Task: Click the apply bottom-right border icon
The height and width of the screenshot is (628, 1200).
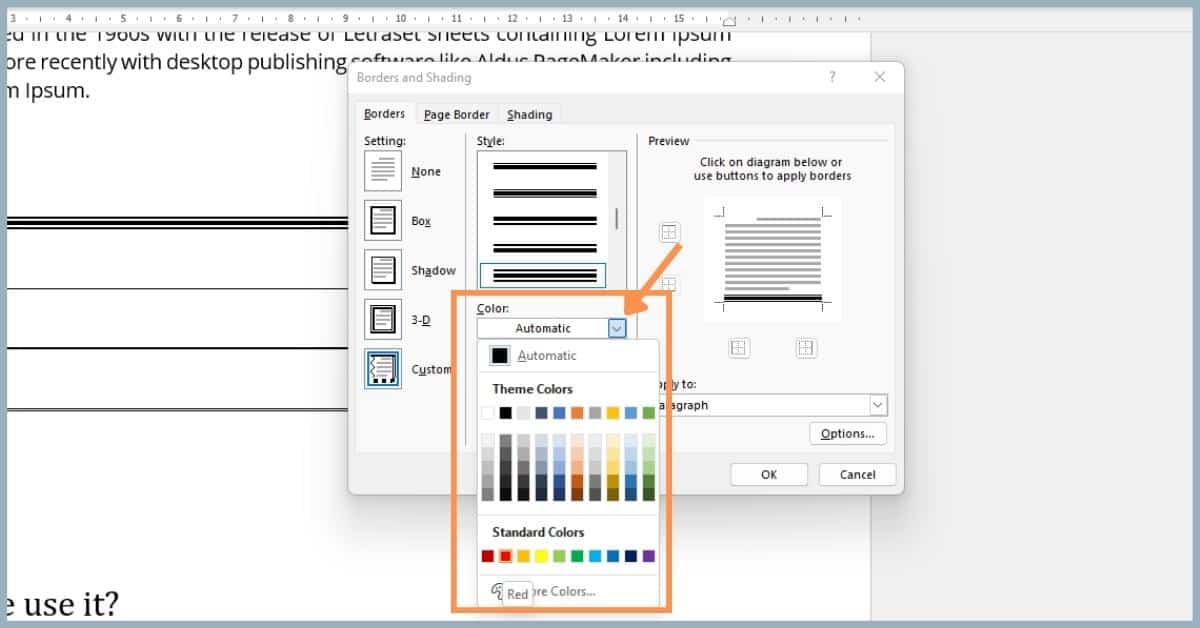Action: [x=808, y=347]
